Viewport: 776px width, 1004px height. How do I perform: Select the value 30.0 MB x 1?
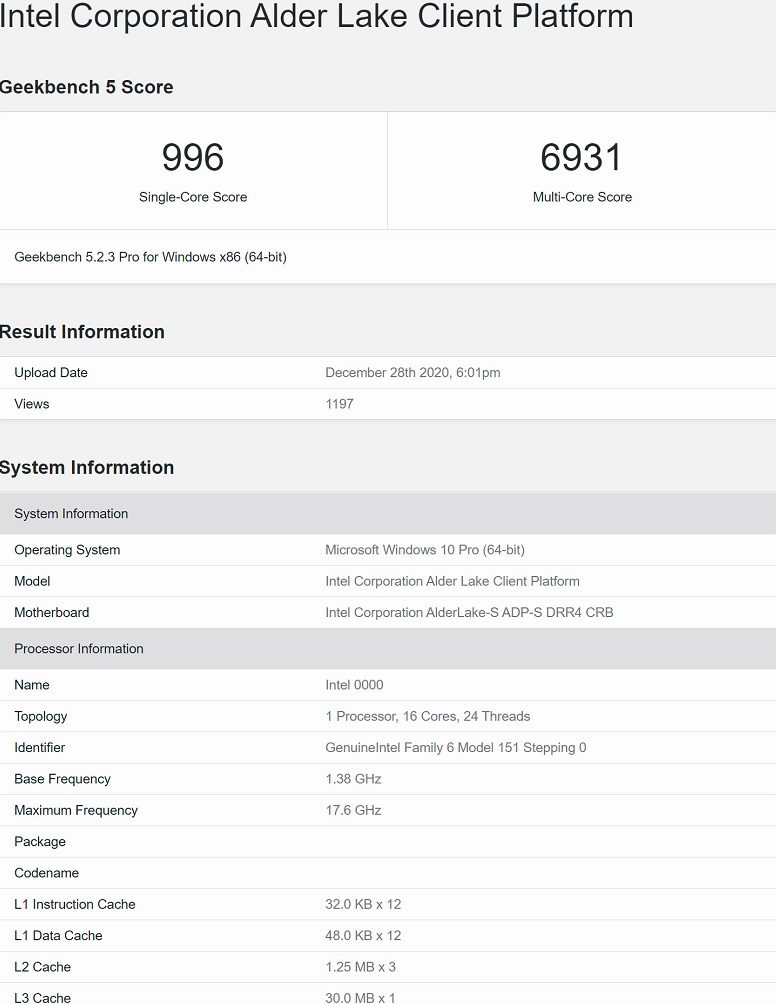(360, 998)
